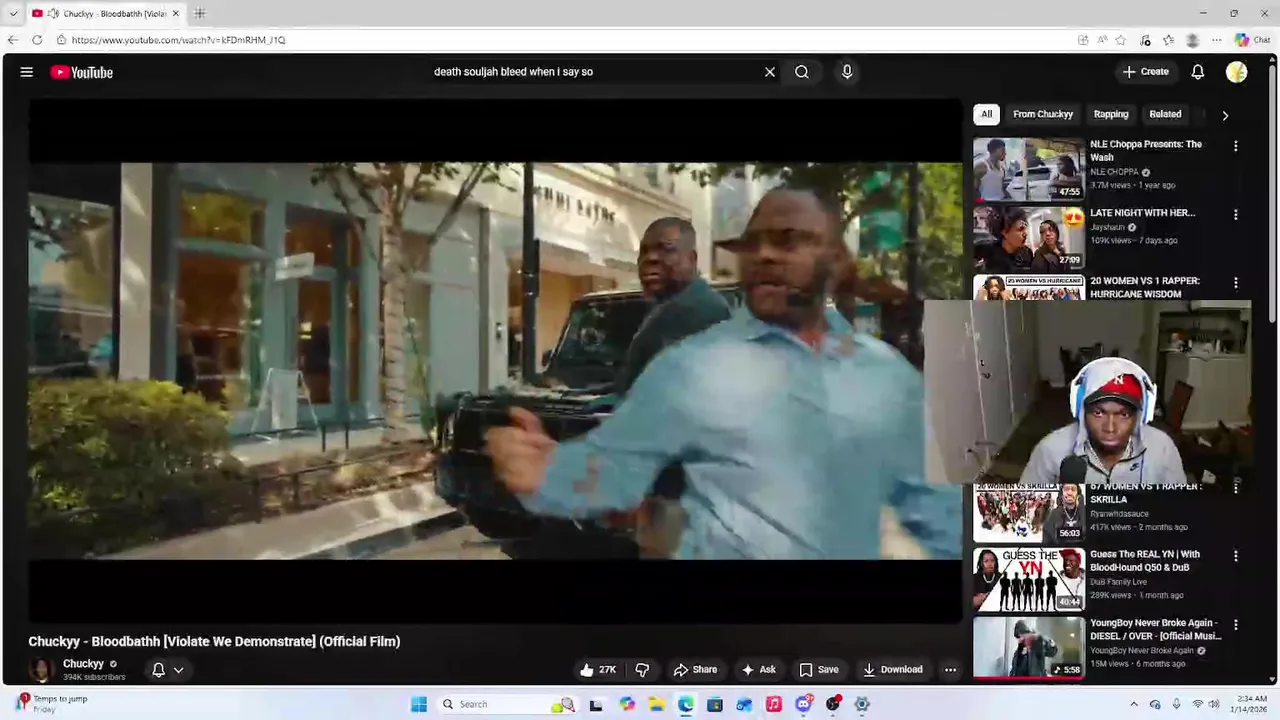Open YoungBoy Never Broke Again DIESEL title link
1280x720 pixels.
pos(1156,629)
